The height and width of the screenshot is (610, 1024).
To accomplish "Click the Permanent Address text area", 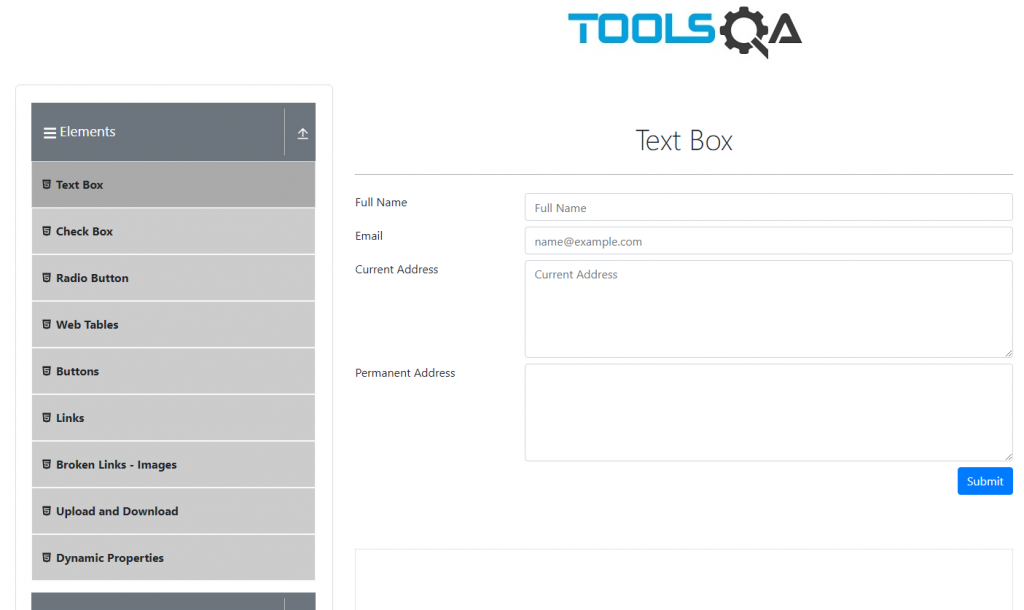I will 769,413.
